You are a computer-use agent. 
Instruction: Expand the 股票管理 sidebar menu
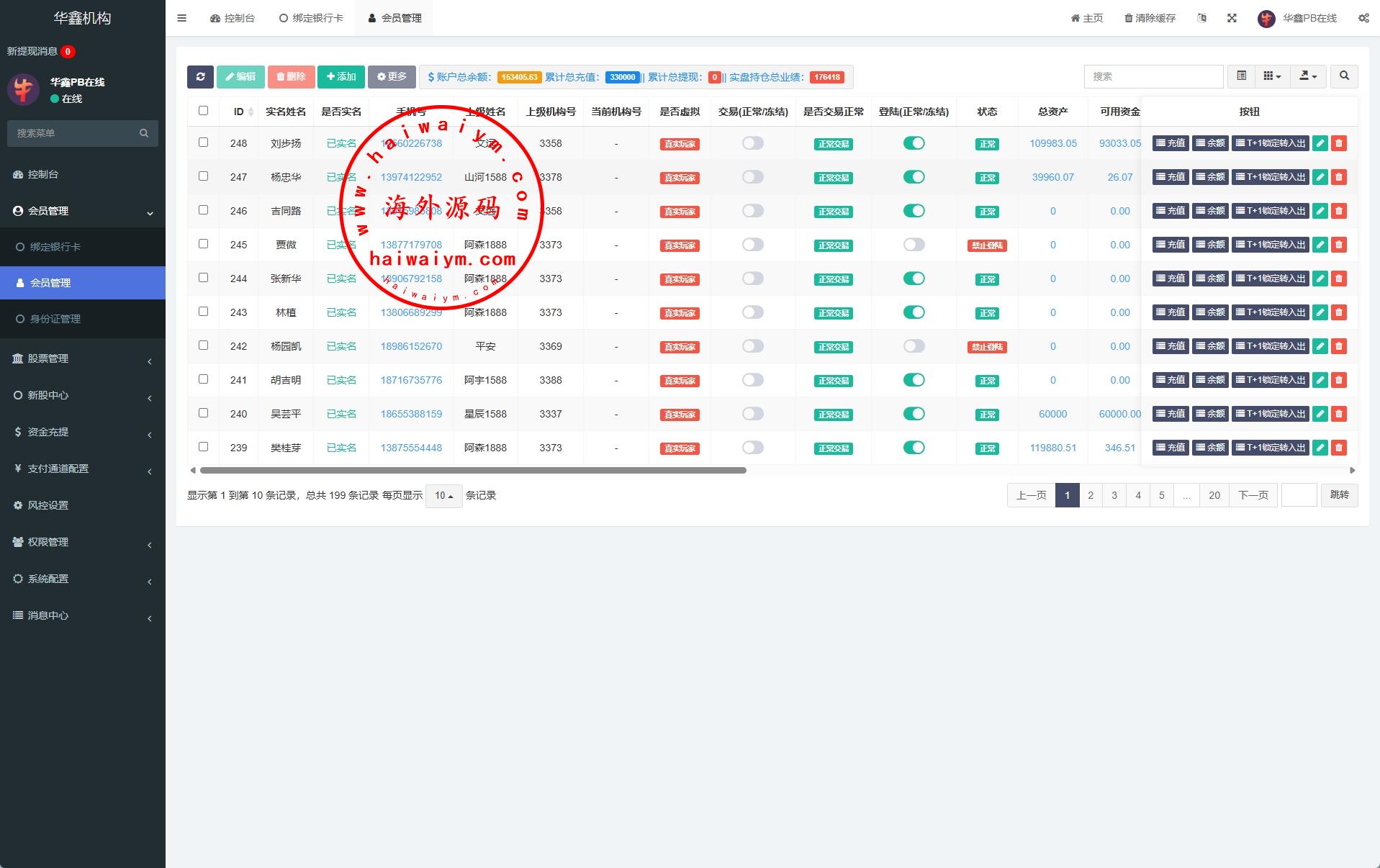pos(82,358)
